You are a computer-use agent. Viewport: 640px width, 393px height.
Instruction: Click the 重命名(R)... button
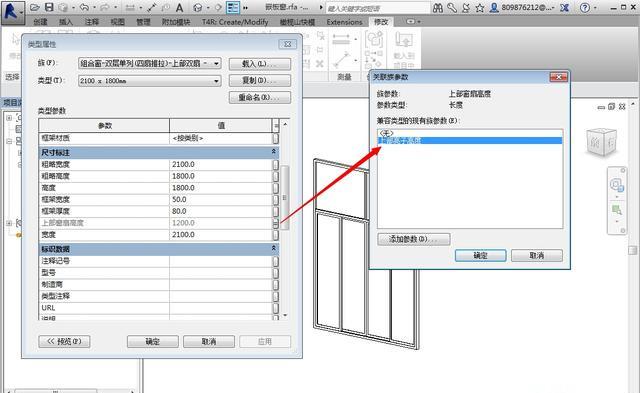(x=260, y=98)
